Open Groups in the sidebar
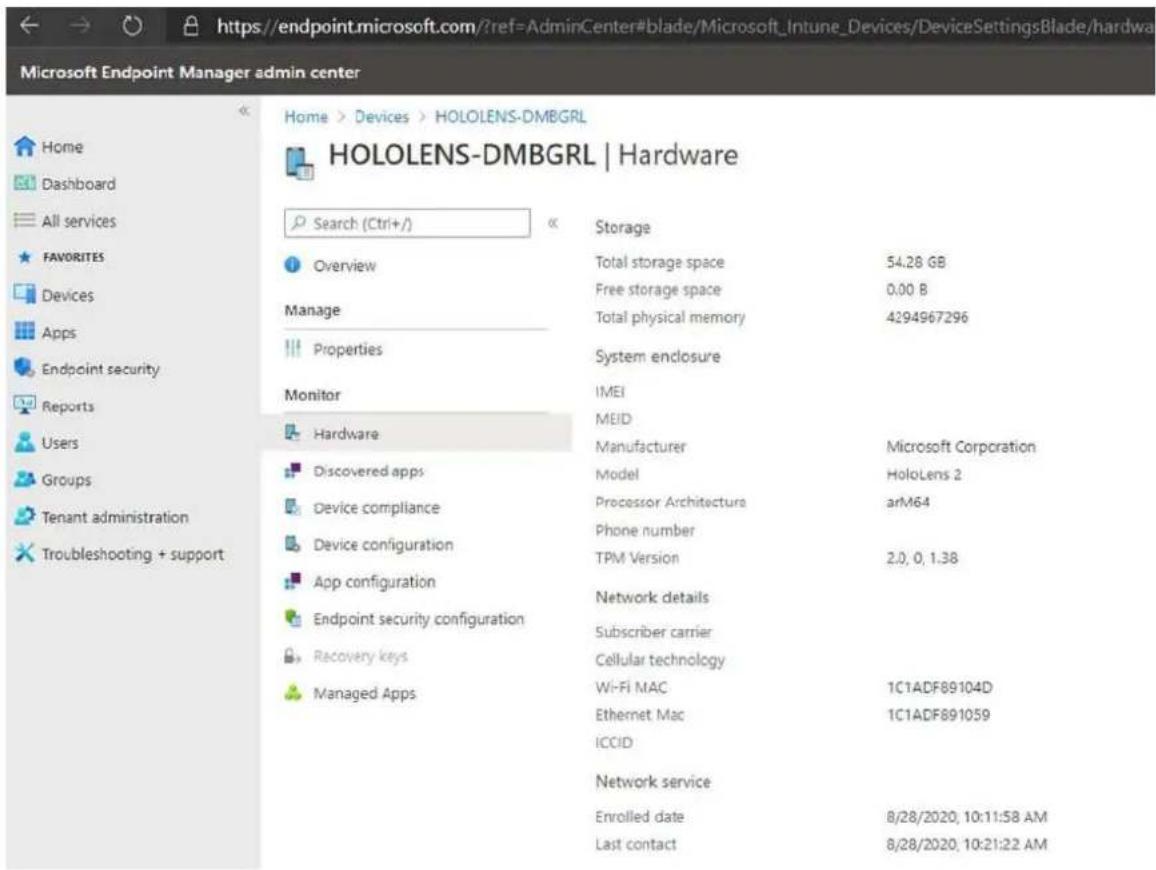Image resolution: width=1156 pixels, height=870 pixels. [x=66, y=480]
